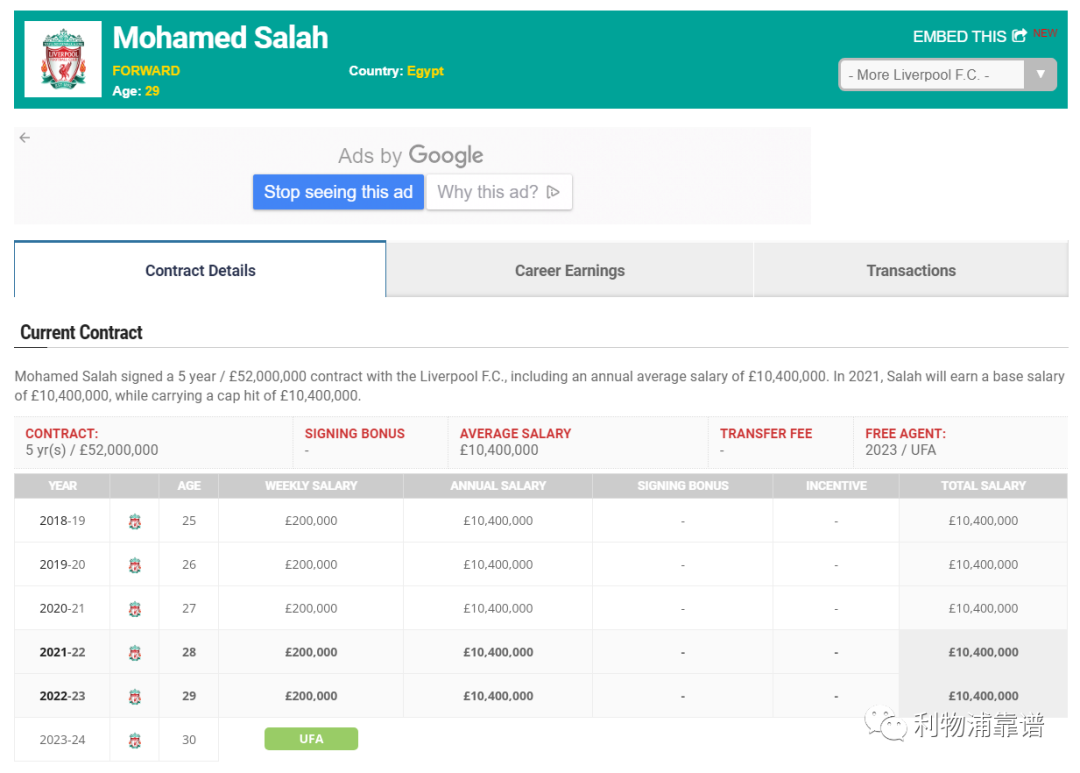
Task: Click the CONTRACT: summary label
Action: click(62, 433)
